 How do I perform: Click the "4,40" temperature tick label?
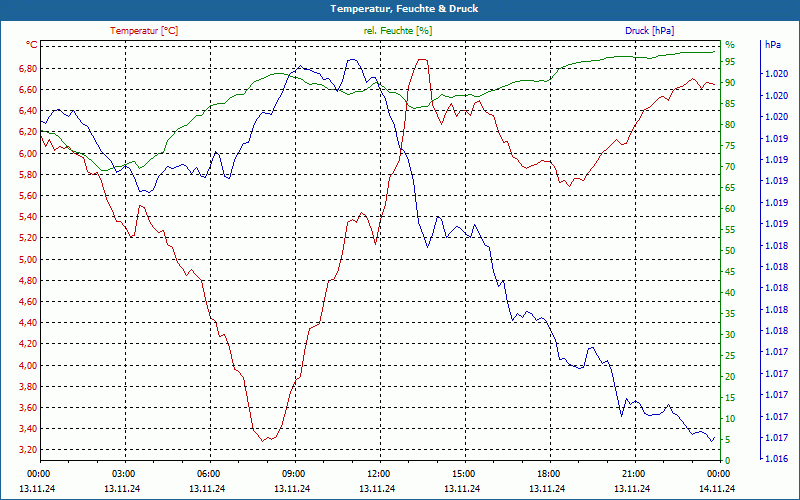[x=29, y=323]
